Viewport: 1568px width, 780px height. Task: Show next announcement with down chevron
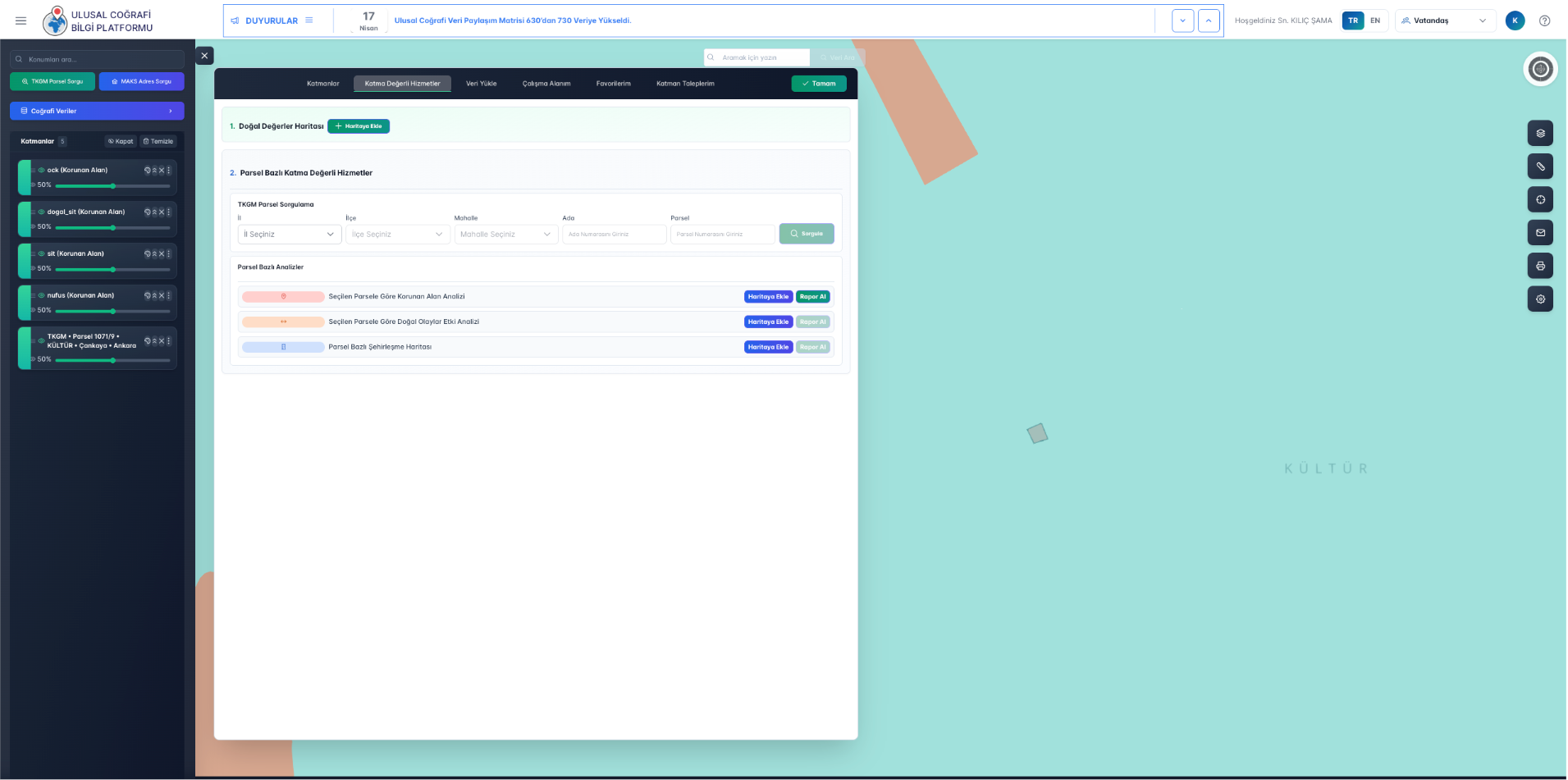[1182, 21]
